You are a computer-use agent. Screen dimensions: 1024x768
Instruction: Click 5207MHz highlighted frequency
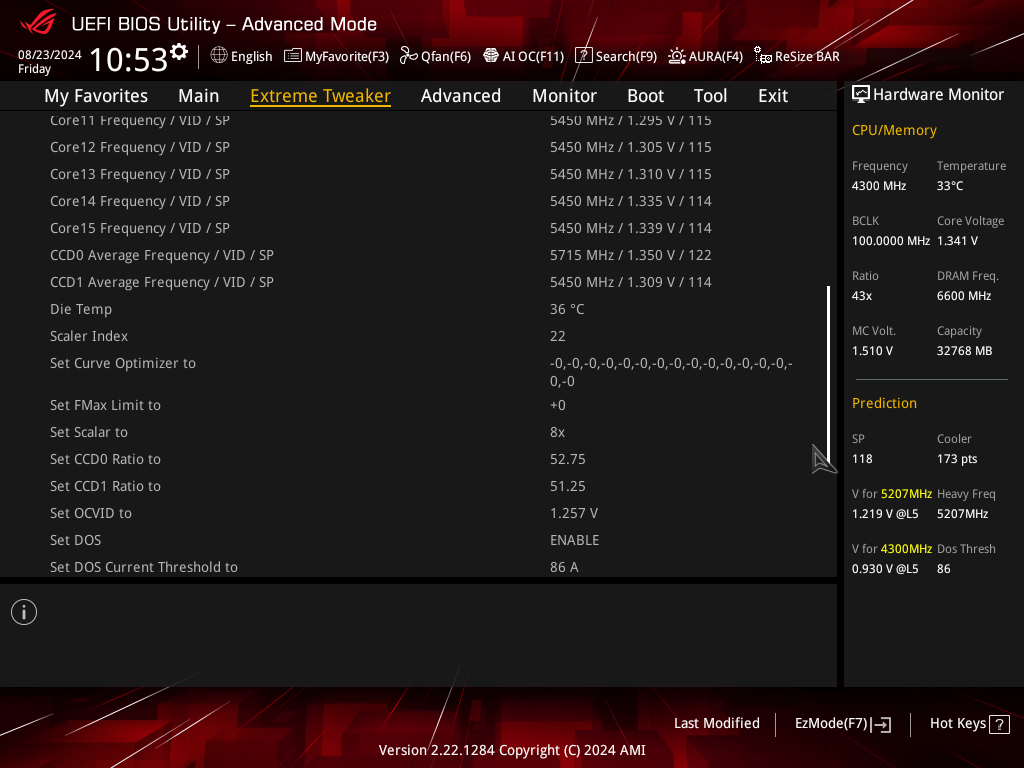pos(906,494)
